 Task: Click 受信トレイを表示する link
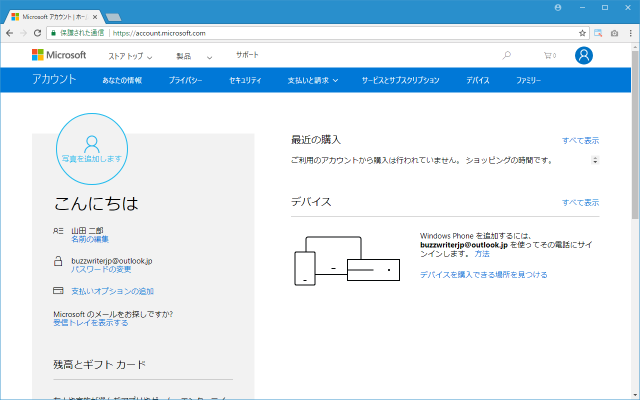click(x=91, y=323)
